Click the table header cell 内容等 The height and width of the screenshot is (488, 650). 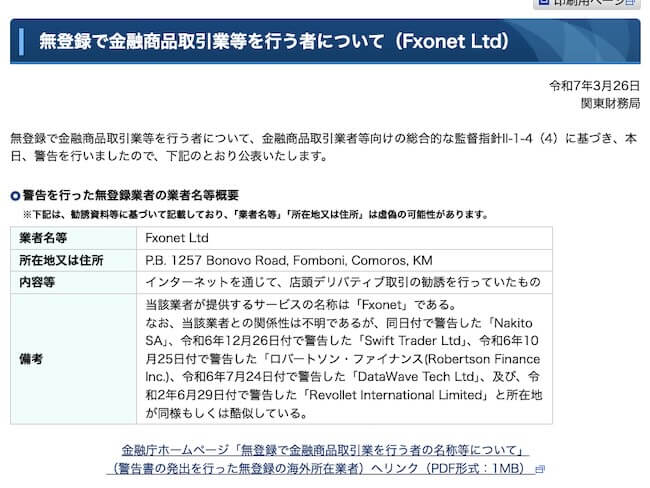(x=73, y=282)
